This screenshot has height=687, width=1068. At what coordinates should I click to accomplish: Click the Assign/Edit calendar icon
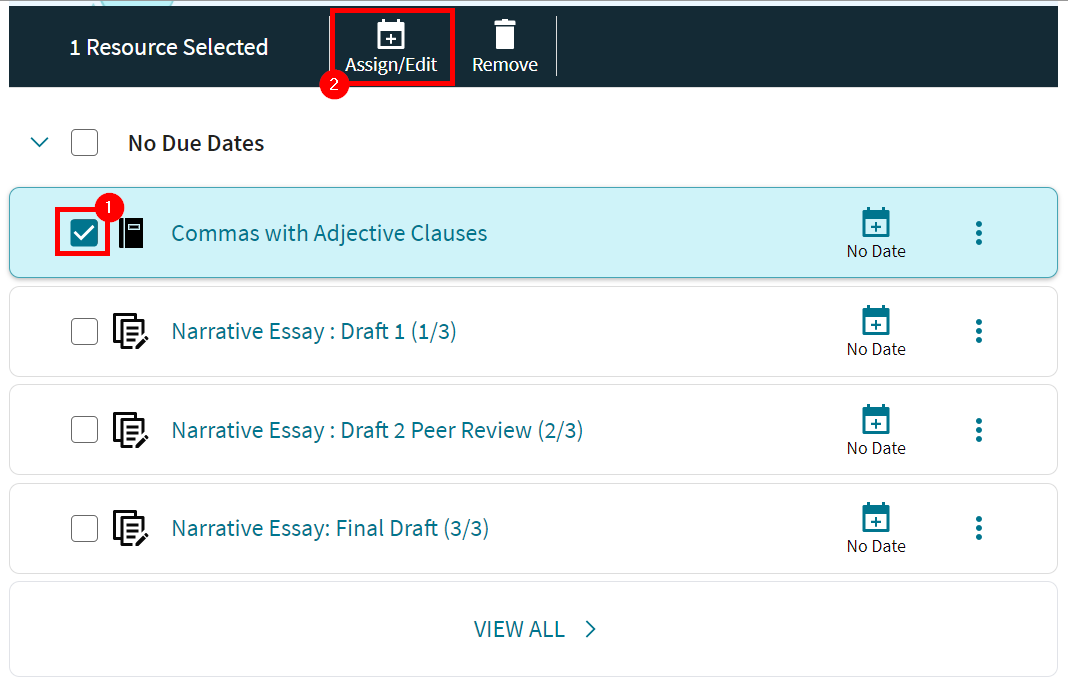coord(391,35)
